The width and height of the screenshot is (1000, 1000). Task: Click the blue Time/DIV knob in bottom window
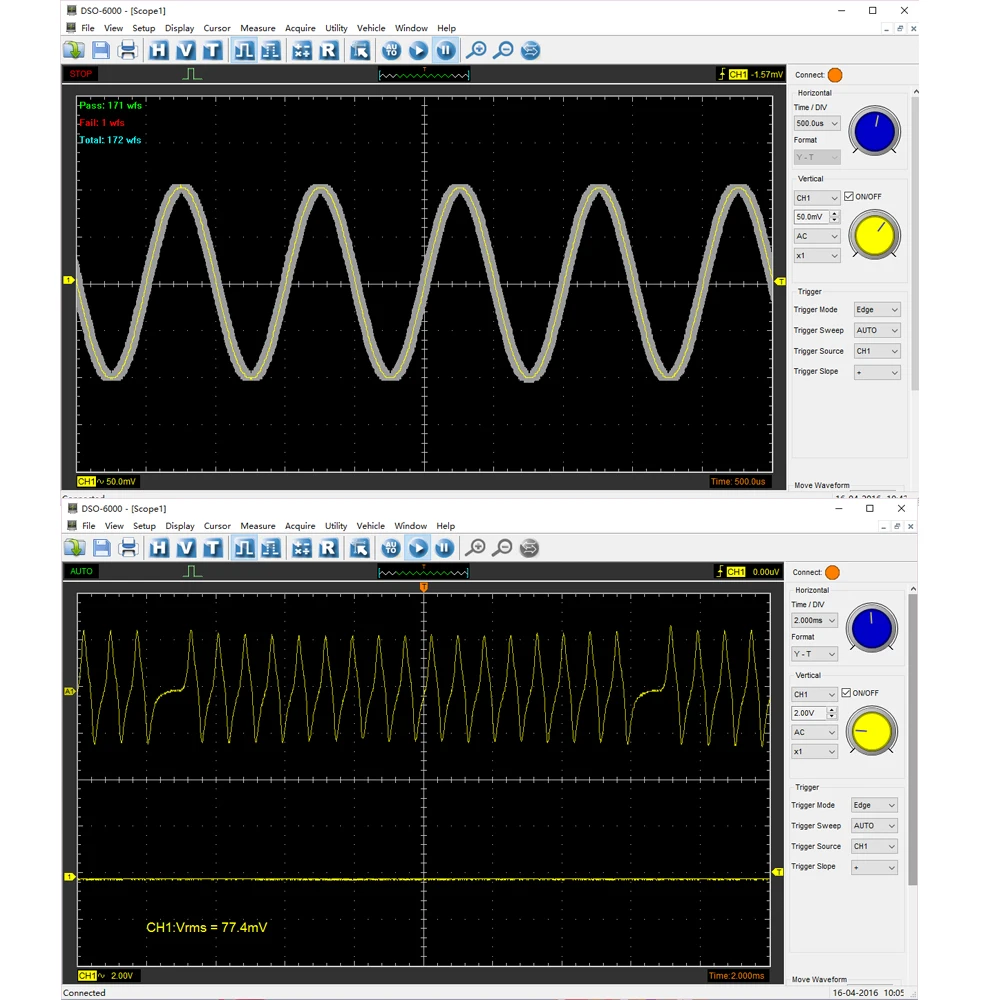[872, 628]
